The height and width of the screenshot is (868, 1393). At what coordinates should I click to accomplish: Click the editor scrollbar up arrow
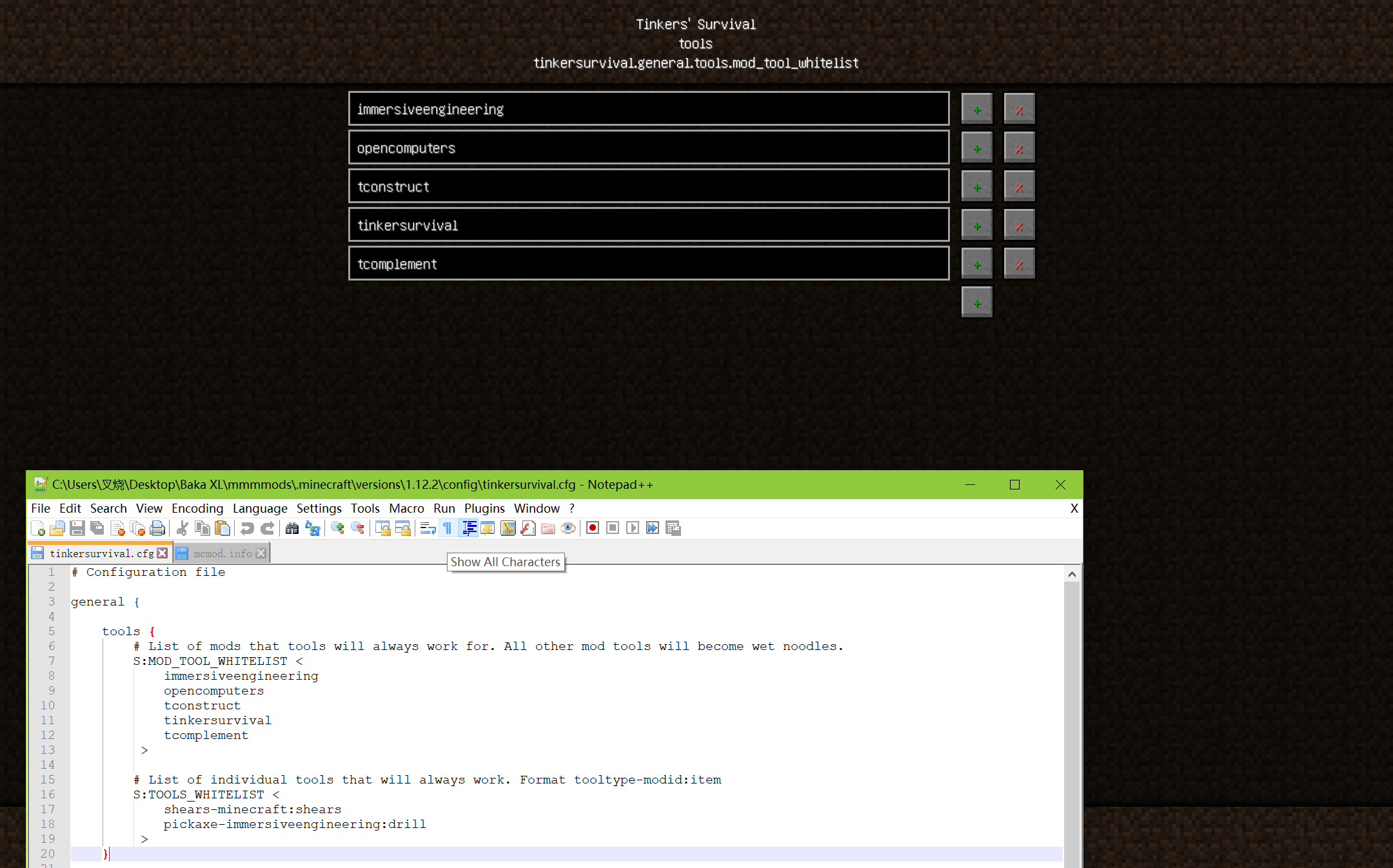tap(1071, 574)
